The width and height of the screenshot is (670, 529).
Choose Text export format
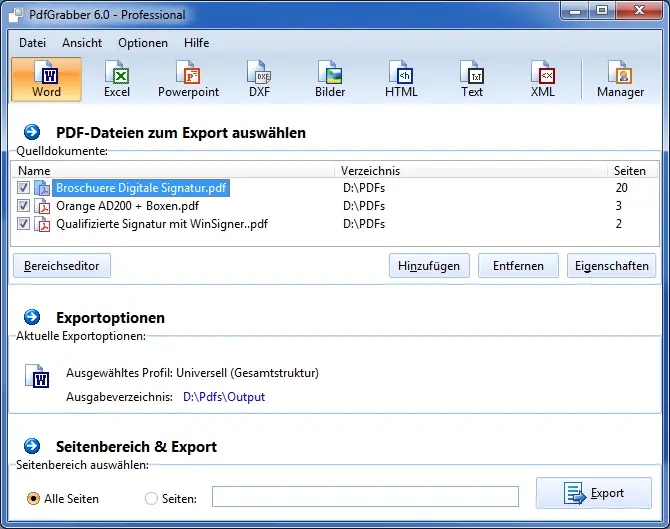point(472,79)
